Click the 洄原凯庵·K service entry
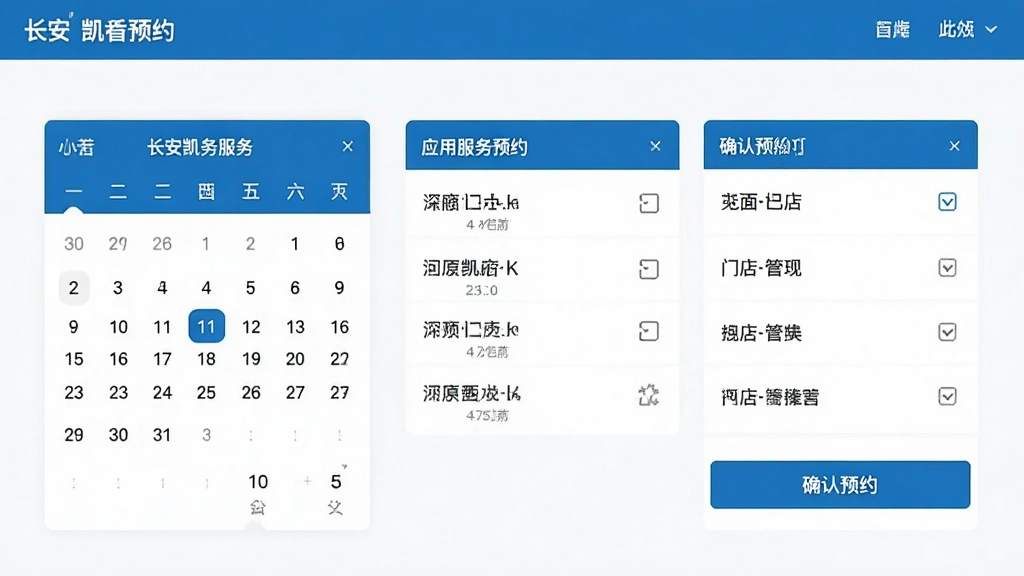The height and width of the screenshot is (576, 1024). [x=542, y=270]
